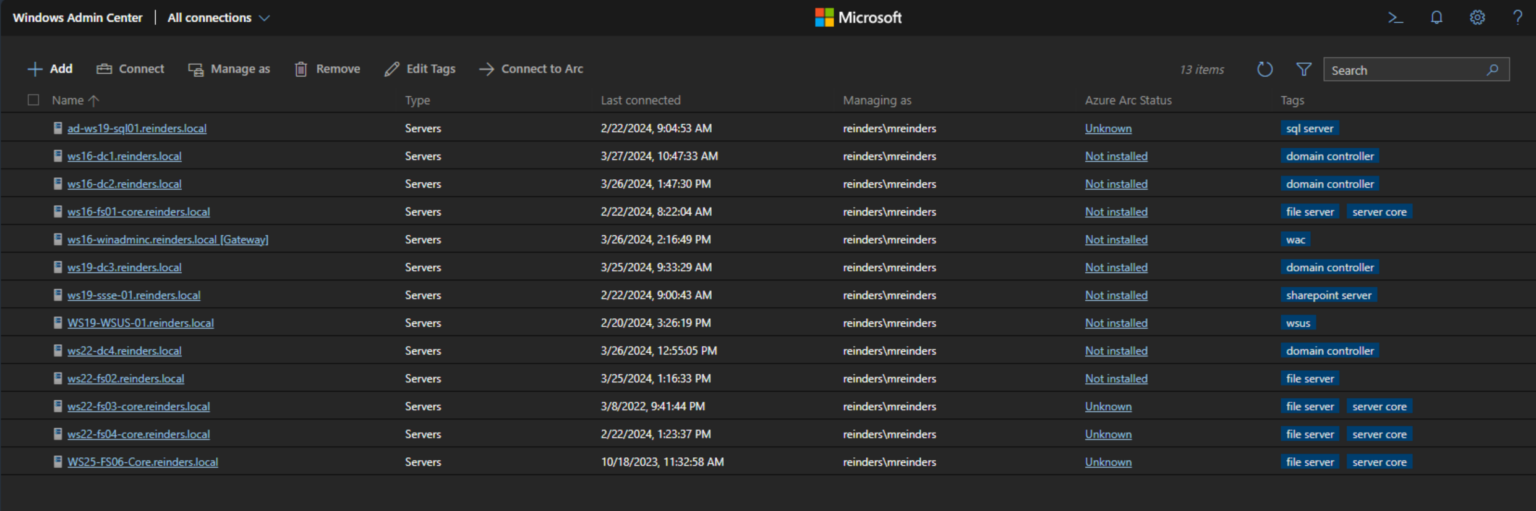Sort by the Type column header
This screenshot has height=511, width=1536.
(417, 100)
